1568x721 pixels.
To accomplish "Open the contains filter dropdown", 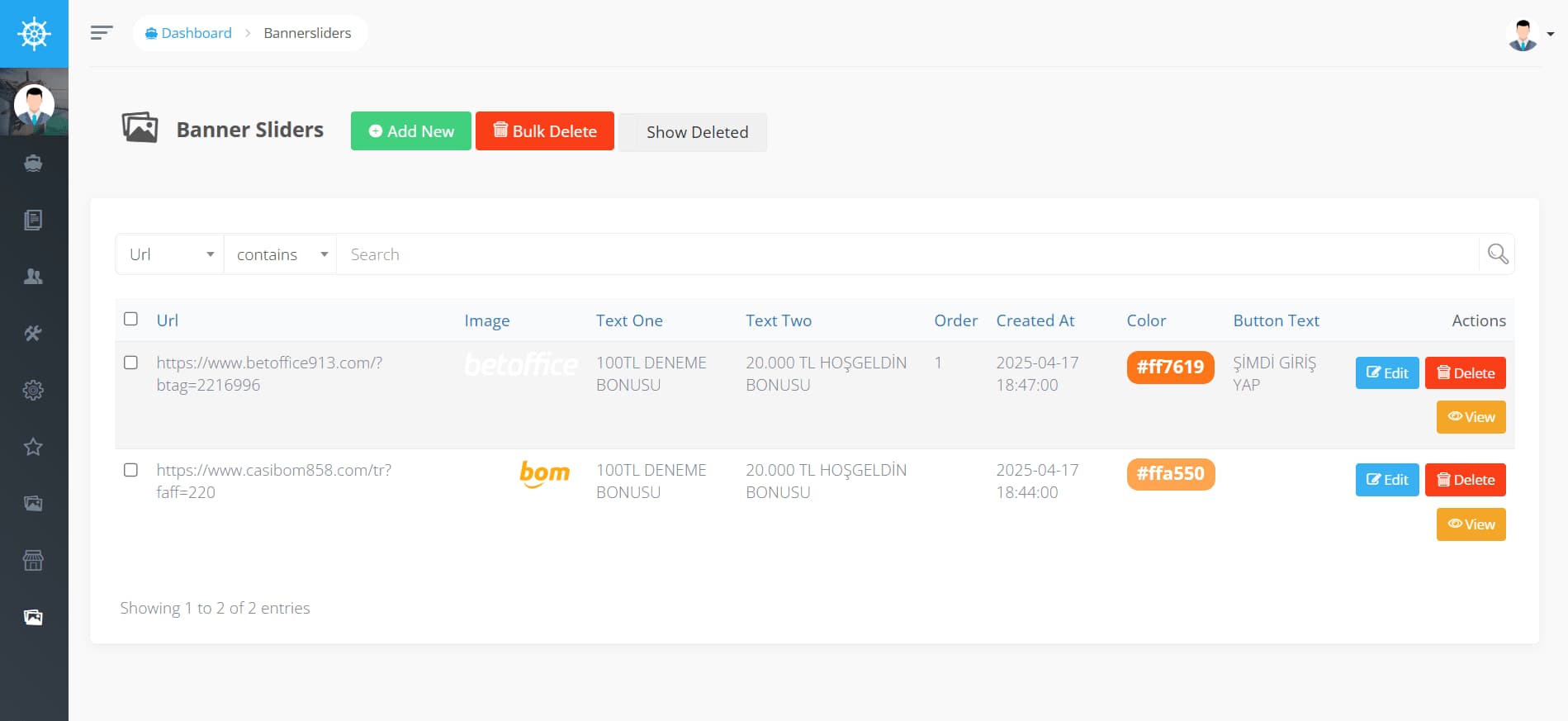I will tap(281, 254).
